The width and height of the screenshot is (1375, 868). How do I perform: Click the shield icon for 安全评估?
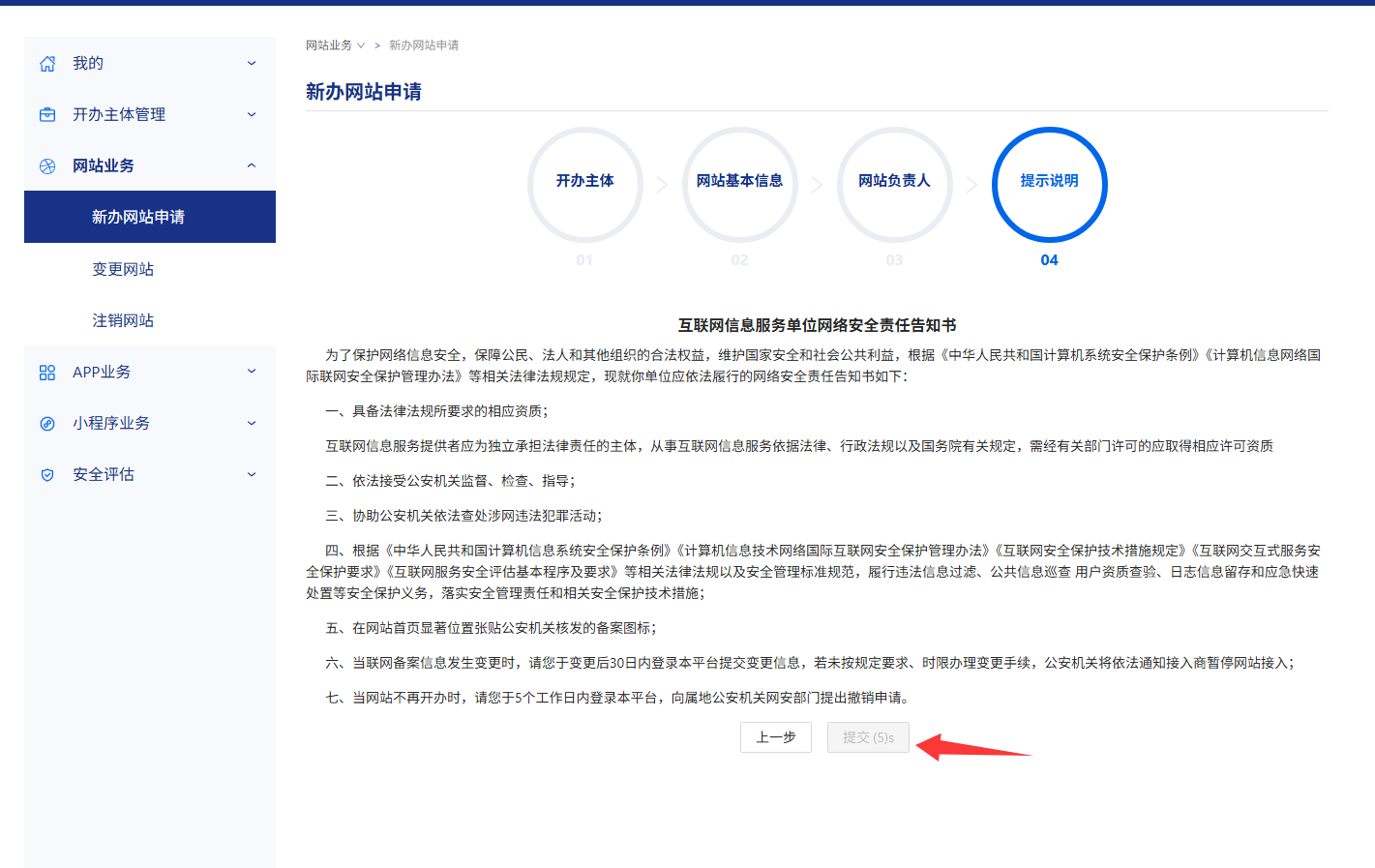click(x=46, y=474)
